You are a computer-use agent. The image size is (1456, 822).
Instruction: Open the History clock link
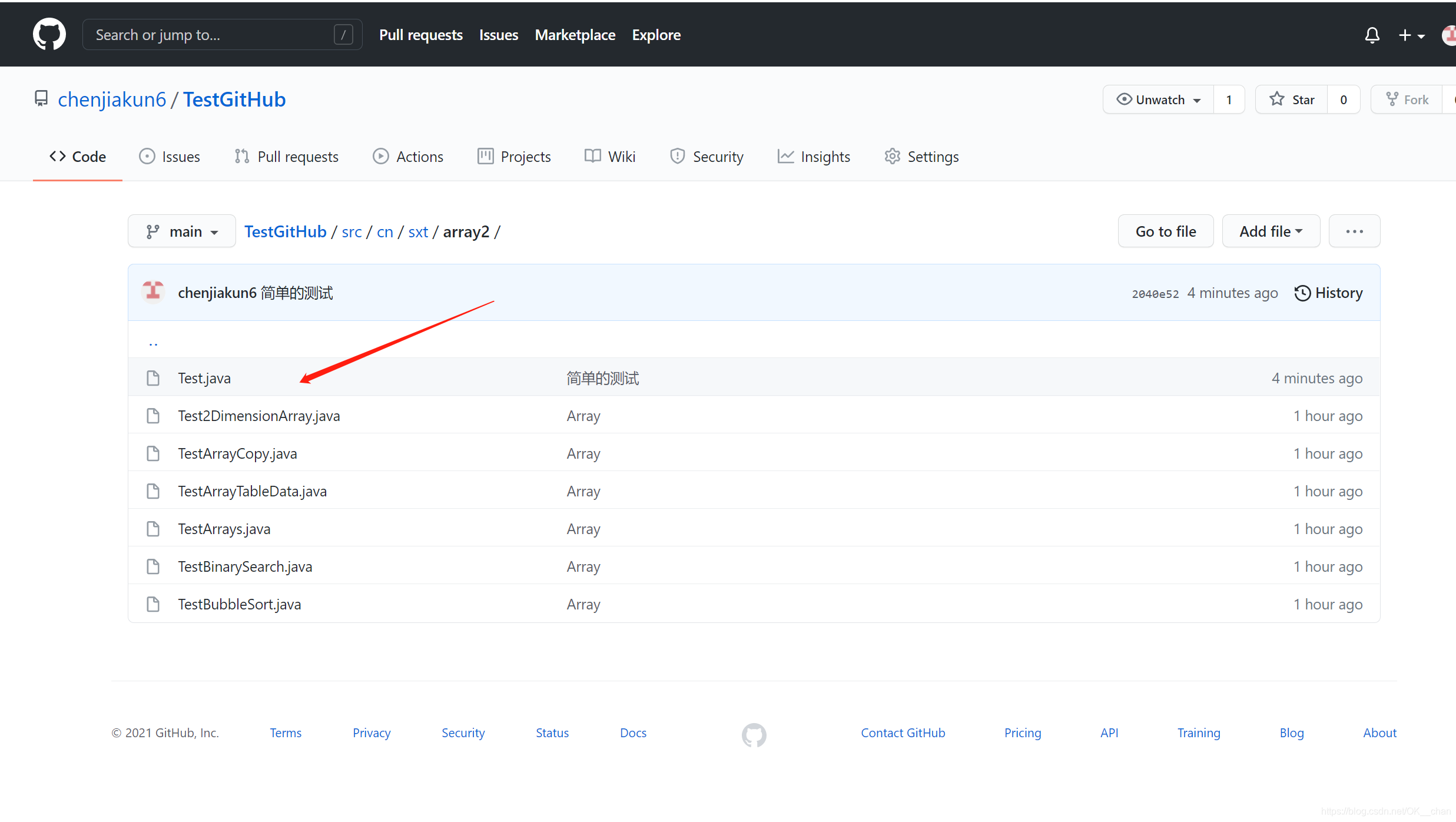pos(1328,293)
